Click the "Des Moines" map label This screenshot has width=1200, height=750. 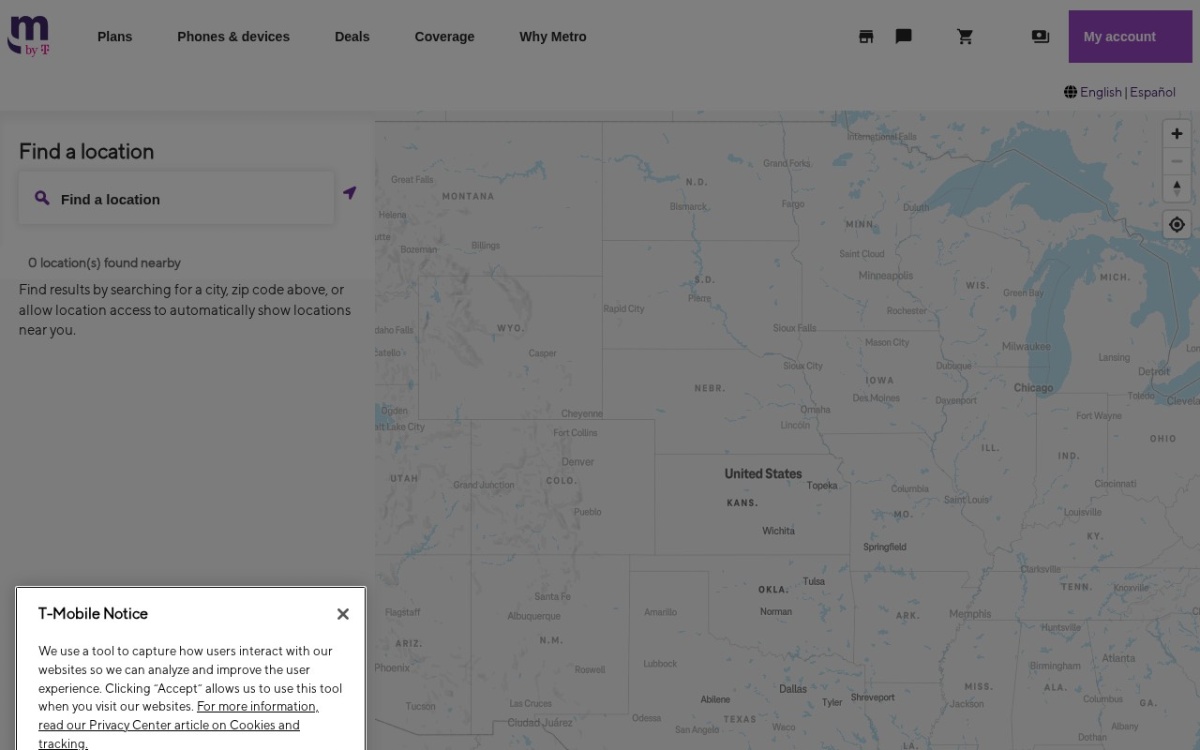pos(876,398)
